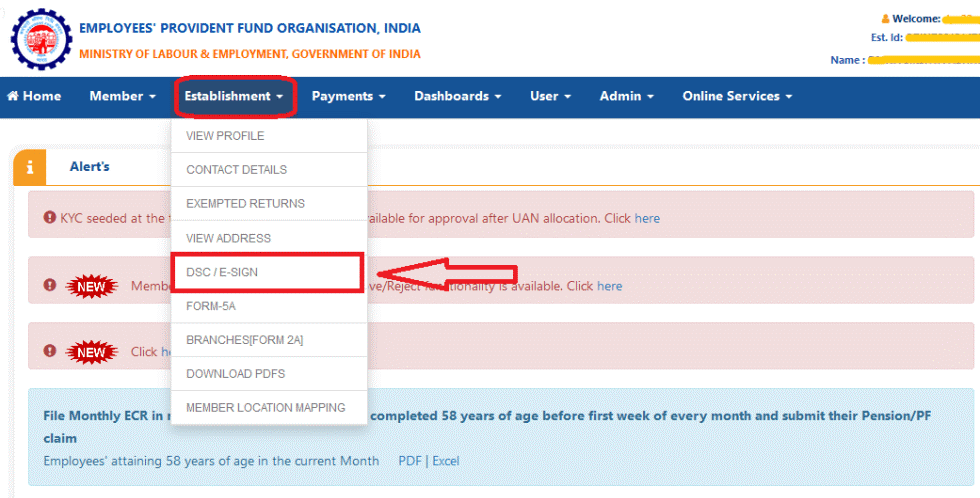
Task: Open FORM-5A from the dropdown
Action: coord(269,306)
